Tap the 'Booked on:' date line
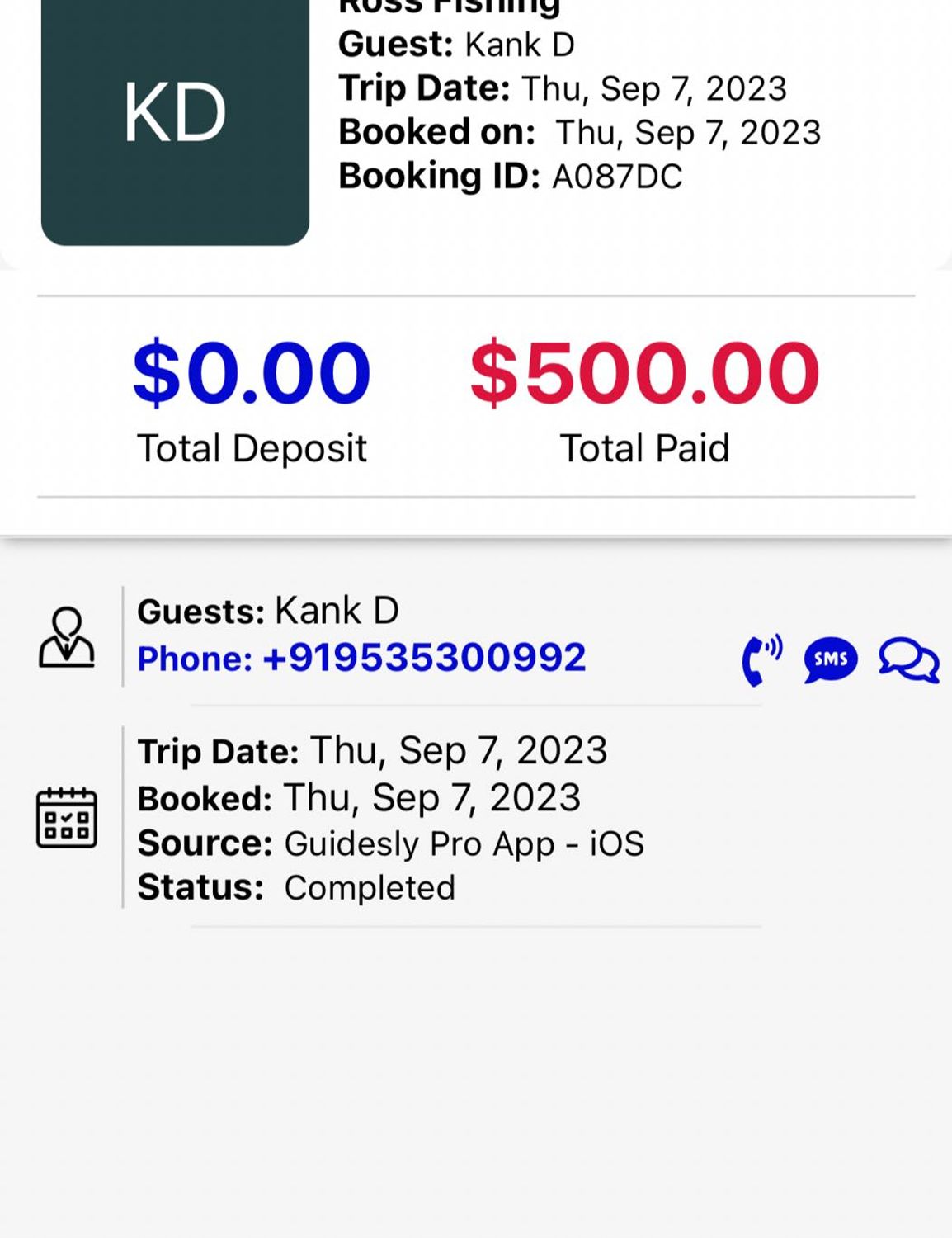 [x=579, y=132]
